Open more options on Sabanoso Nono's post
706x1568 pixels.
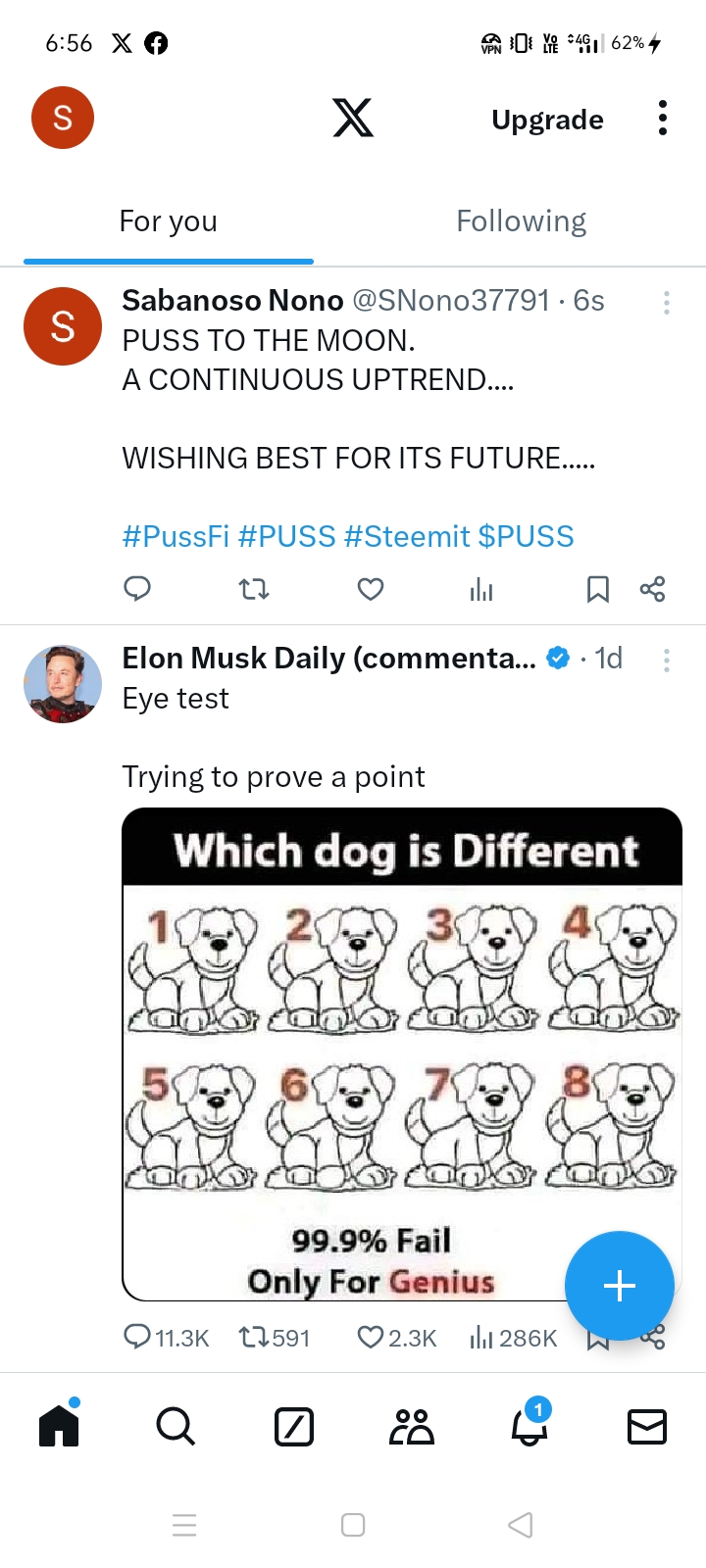pos(667,303)
